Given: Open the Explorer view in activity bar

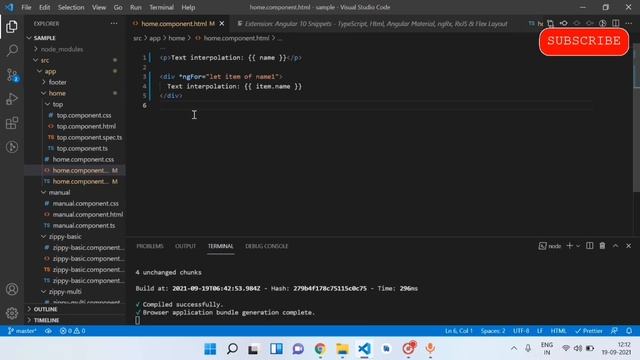Looking at the screenshot, I should 12,27.
